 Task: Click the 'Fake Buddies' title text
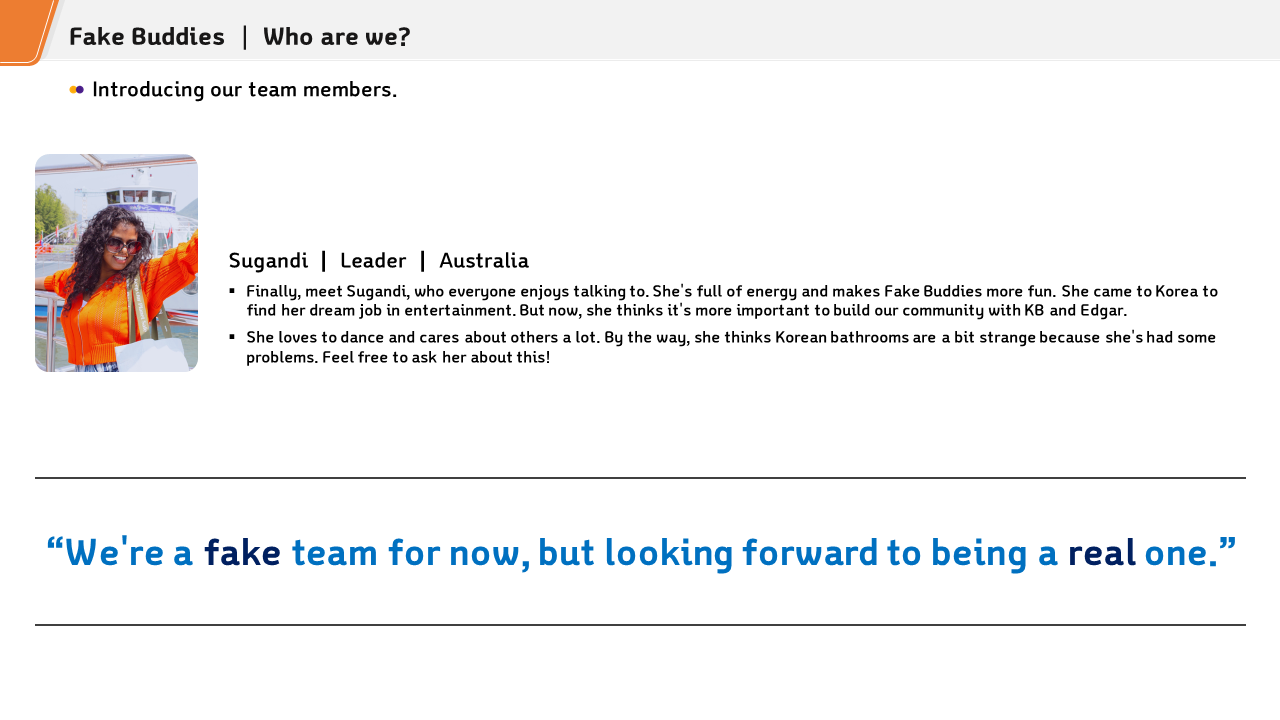(147, 37)
